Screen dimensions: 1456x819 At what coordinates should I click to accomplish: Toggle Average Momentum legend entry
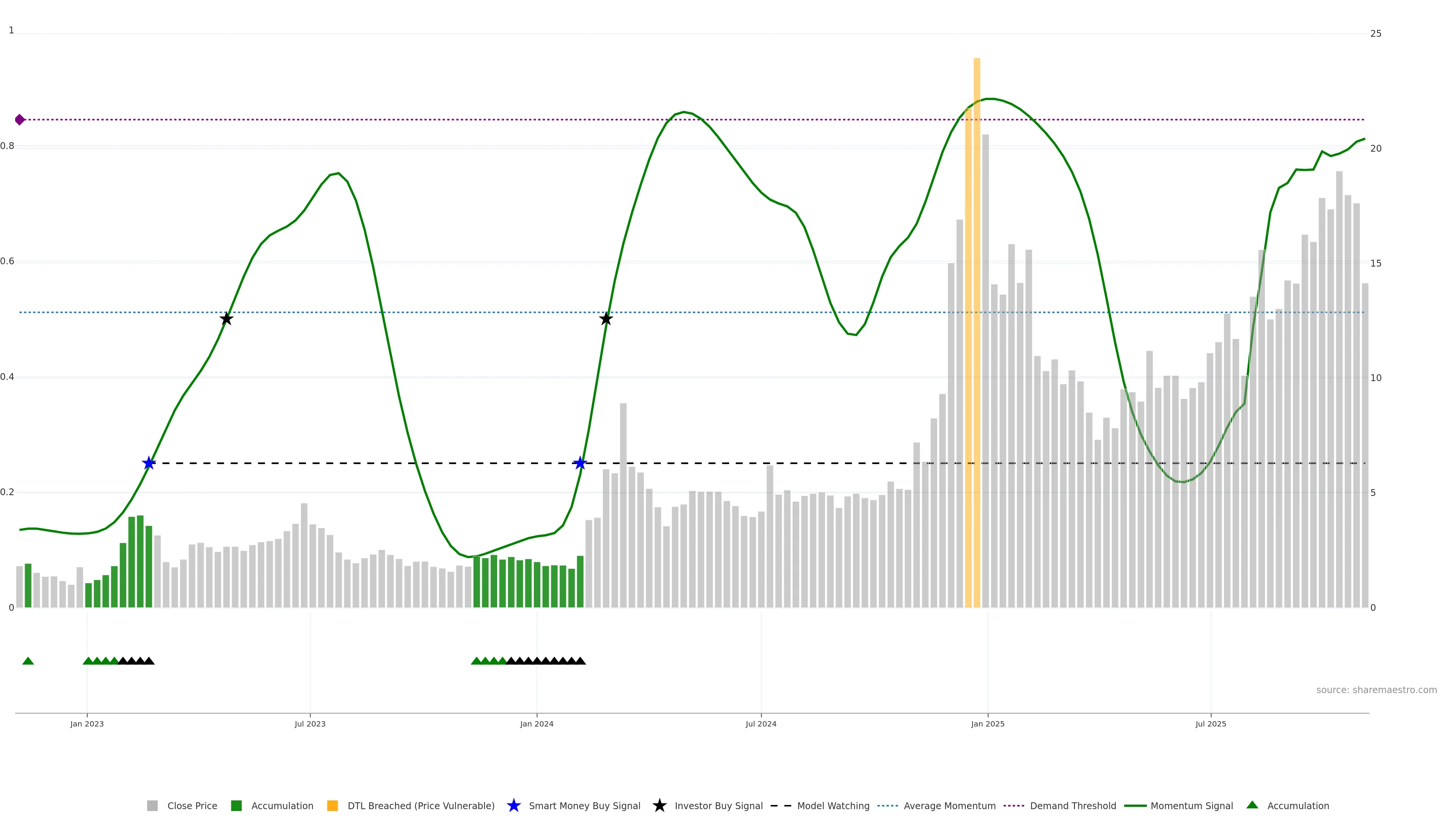[949, 806]
